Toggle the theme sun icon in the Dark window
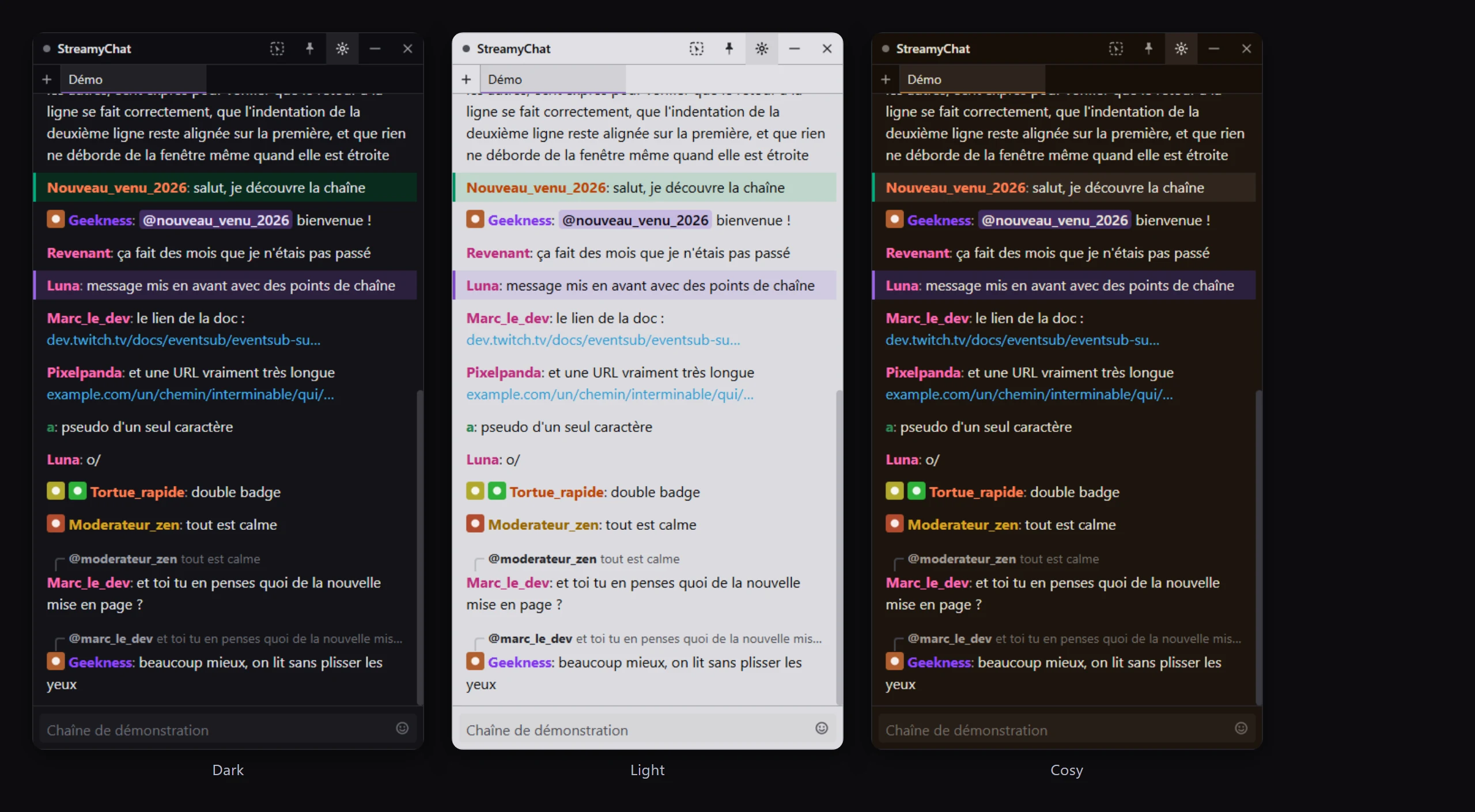The image size is (1475, 812). (x=342, y=49)
